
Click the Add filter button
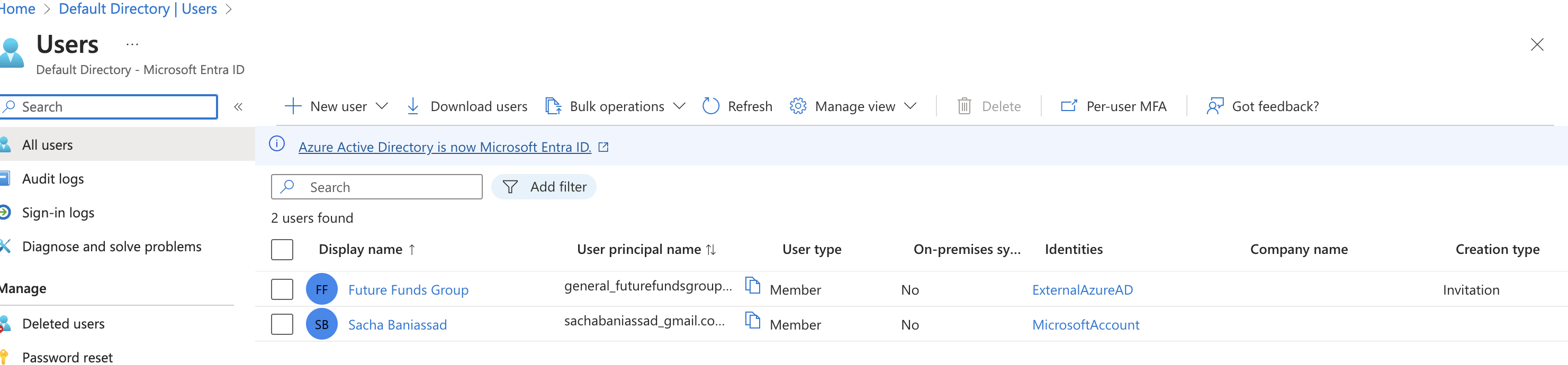(x=544, y=187)
